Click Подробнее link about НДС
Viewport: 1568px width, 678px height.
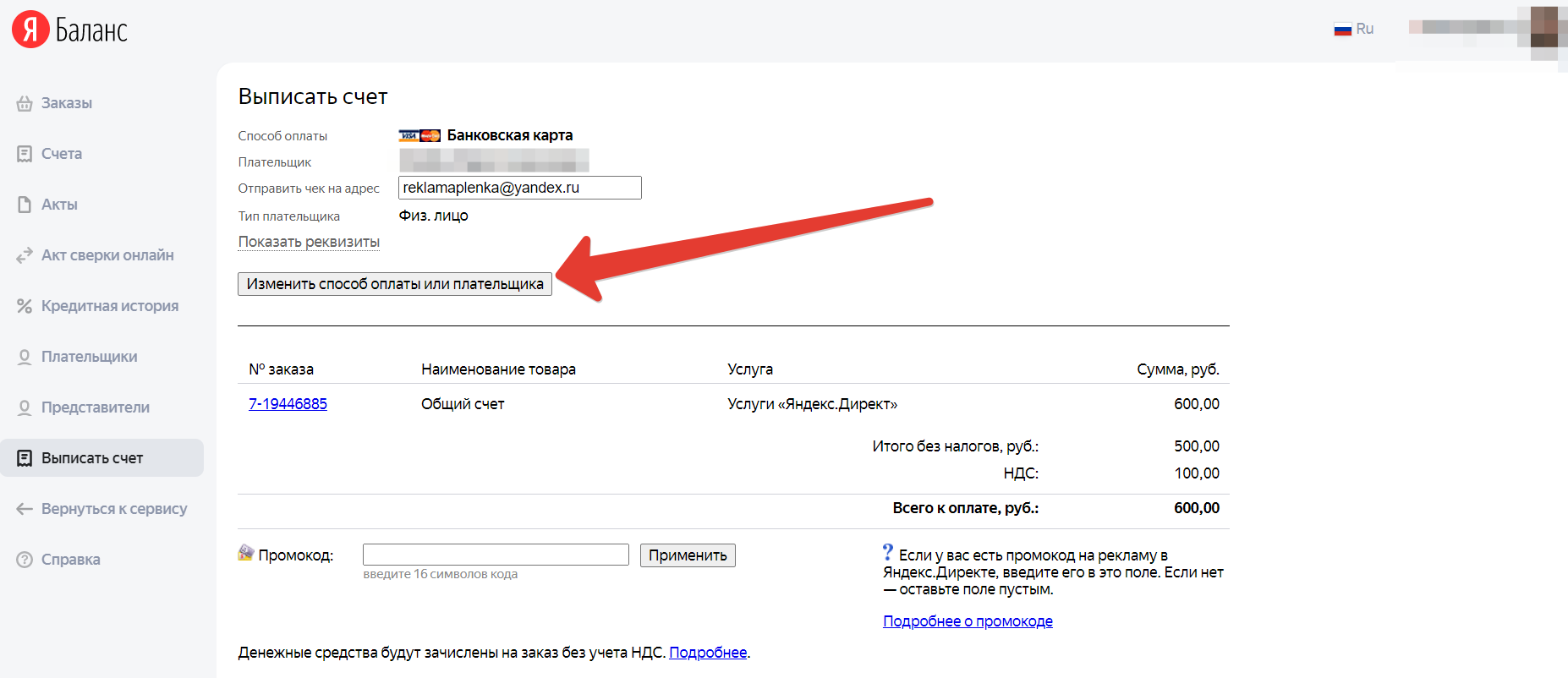(708, 653)
